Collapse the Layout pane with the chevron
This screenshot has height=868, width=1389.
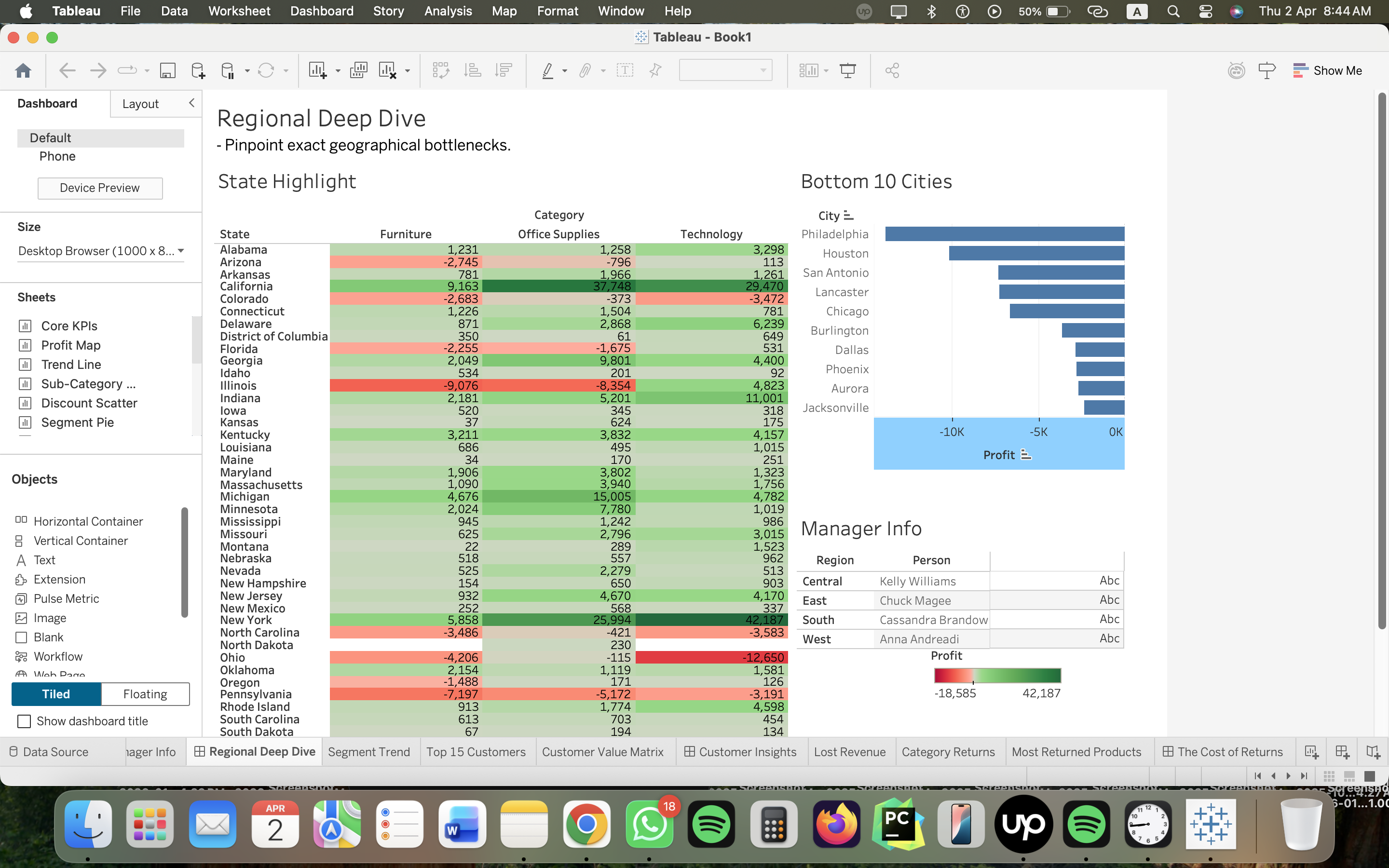pyautogui.click(x=191, y=103)
